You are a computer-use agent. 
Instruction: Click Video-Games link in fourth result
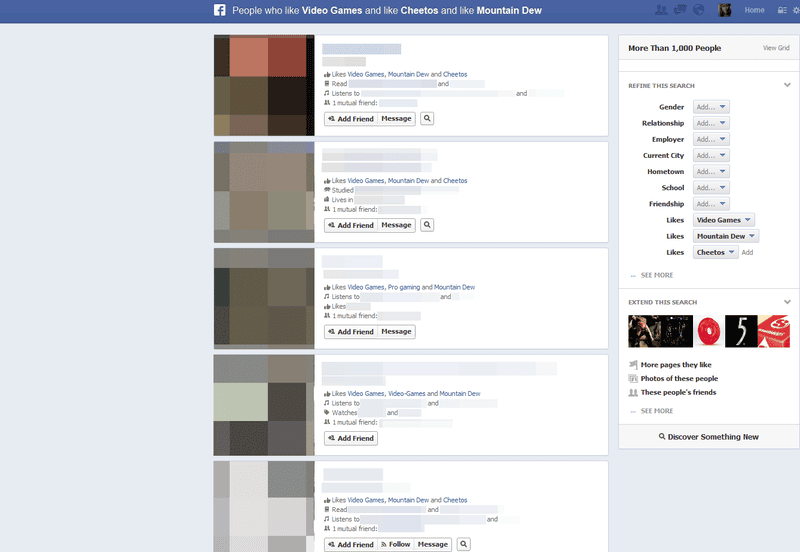407,394
